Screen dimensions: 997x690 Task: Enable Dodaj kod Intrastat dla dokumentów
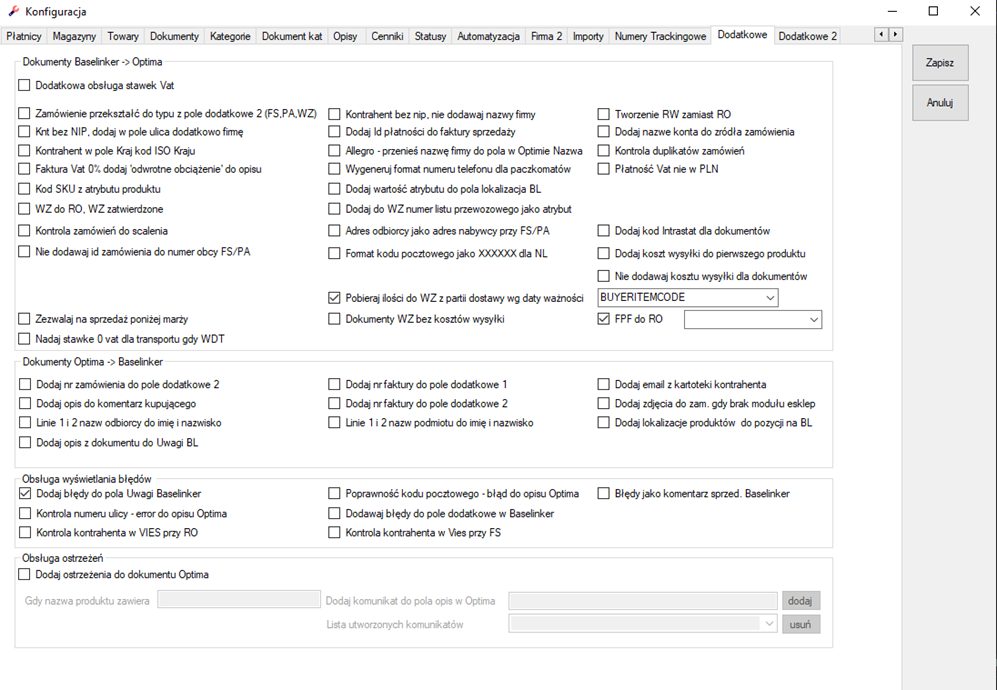coord(603,230)
